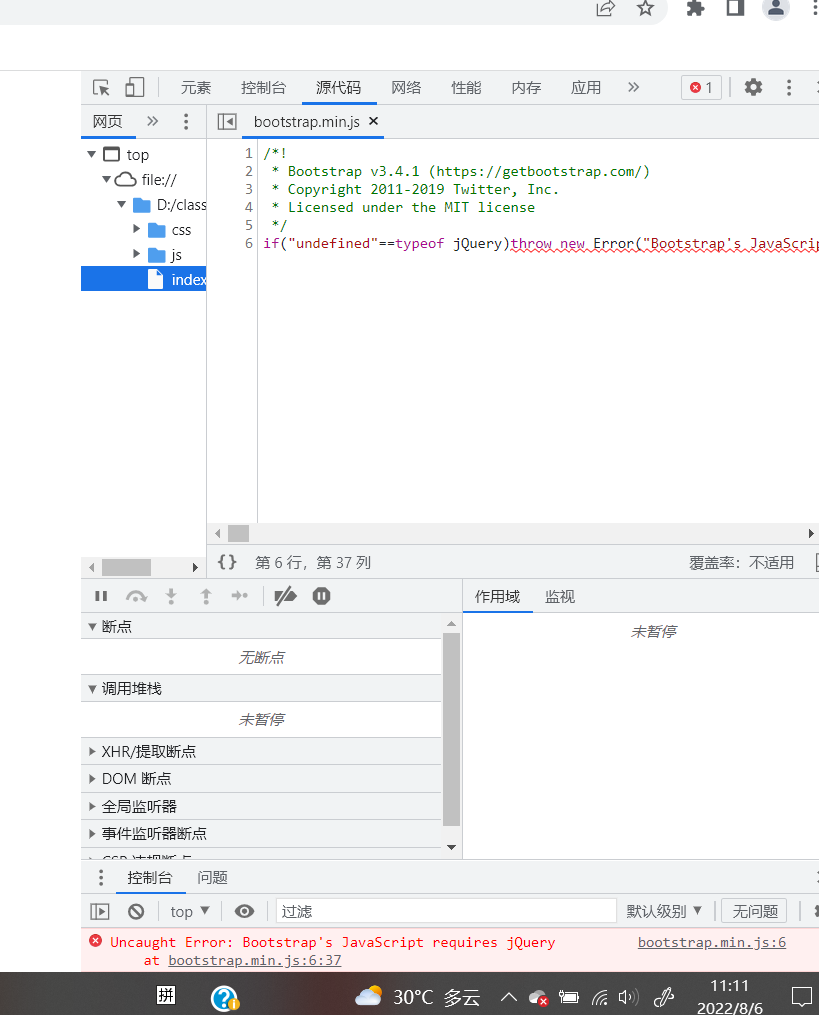Open DevTools settings gear
Viewport: 819px width, 1015px height.
point(753,87)
